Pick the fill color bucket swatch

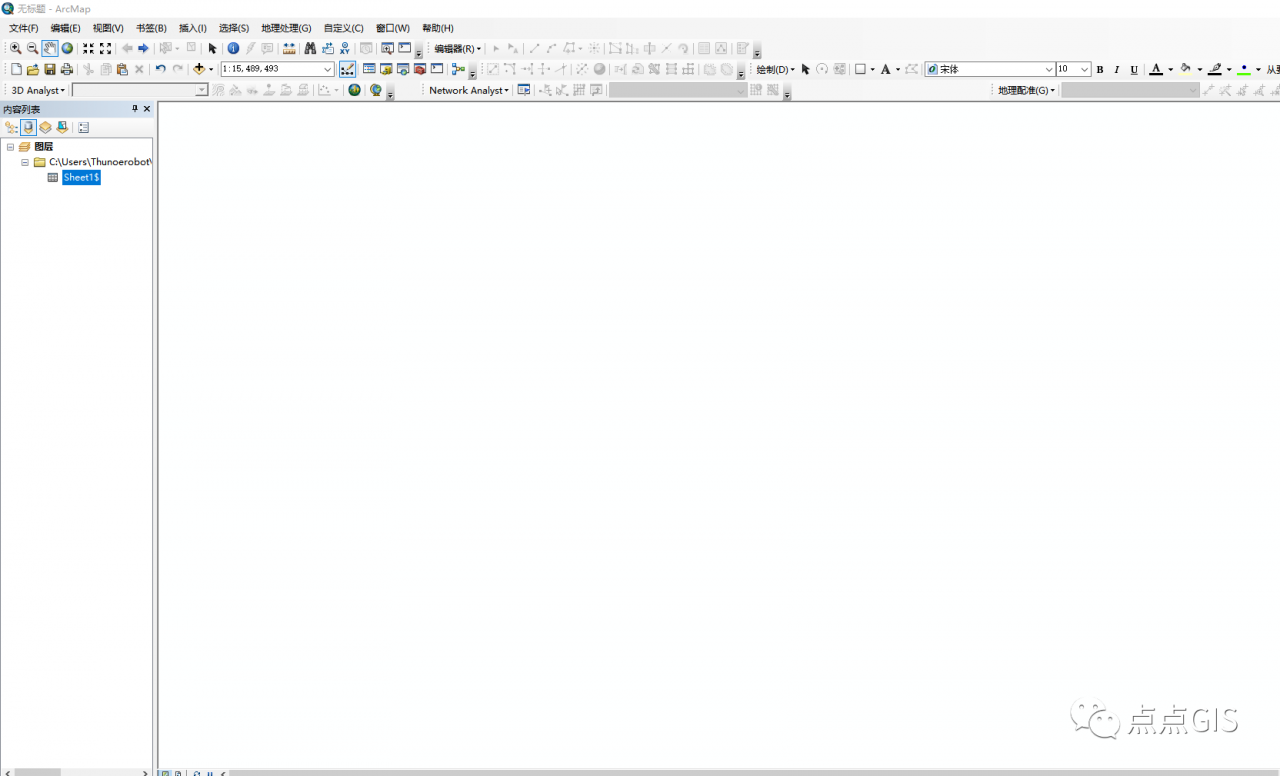(1186, 69)
